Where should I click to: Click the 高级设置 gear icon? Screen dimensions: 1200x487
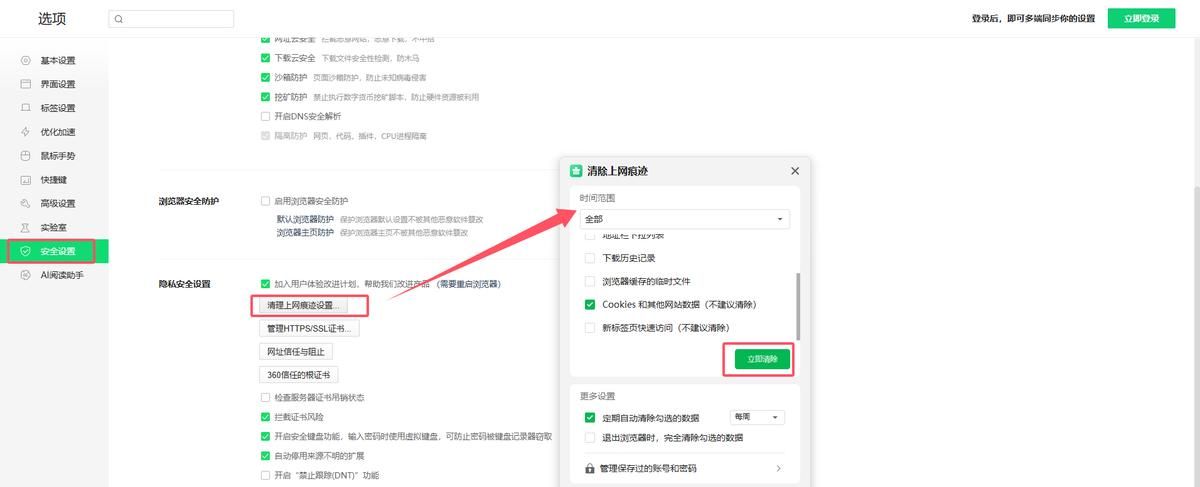26,203
